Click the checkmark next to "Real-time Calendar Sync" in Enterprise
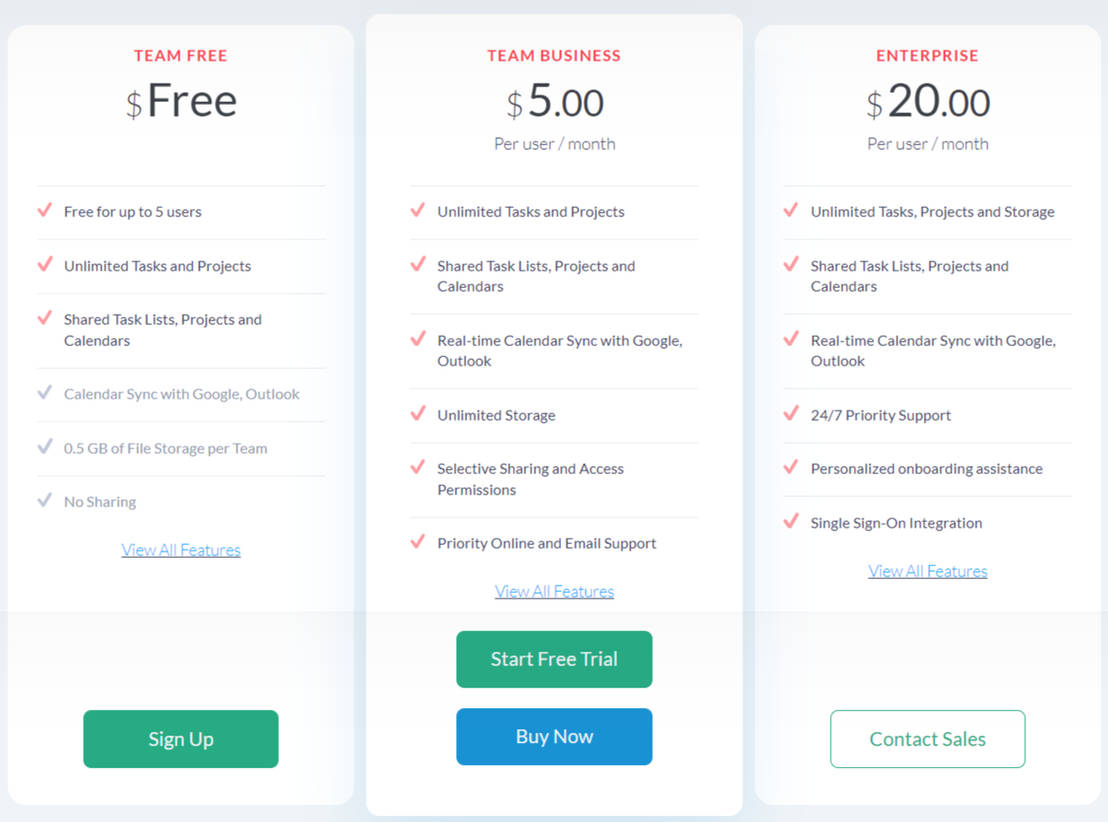Image resolution: width=1108 pixels, height=822 pixels. pos(791,341)
